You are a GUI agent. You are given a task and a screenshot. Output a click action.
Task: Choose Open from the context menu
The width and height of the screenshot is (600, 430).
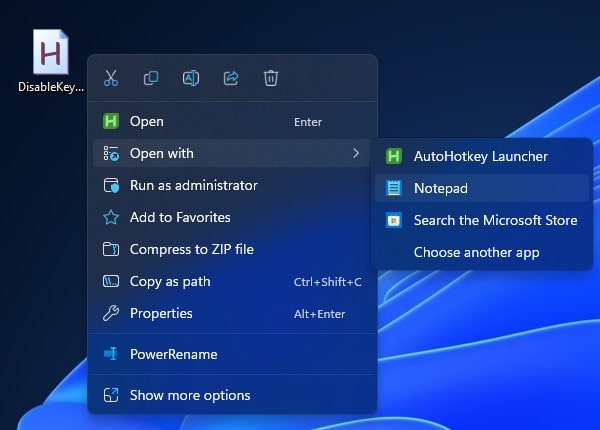[x=232, y=121]
